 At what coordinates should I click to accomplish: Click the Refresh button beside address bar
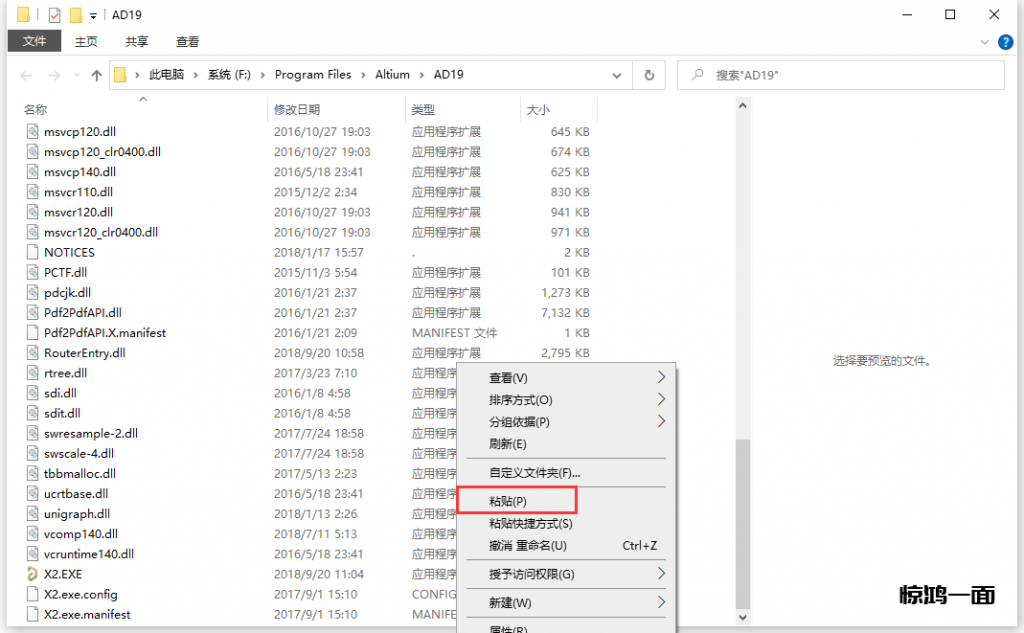click(649, 75)
